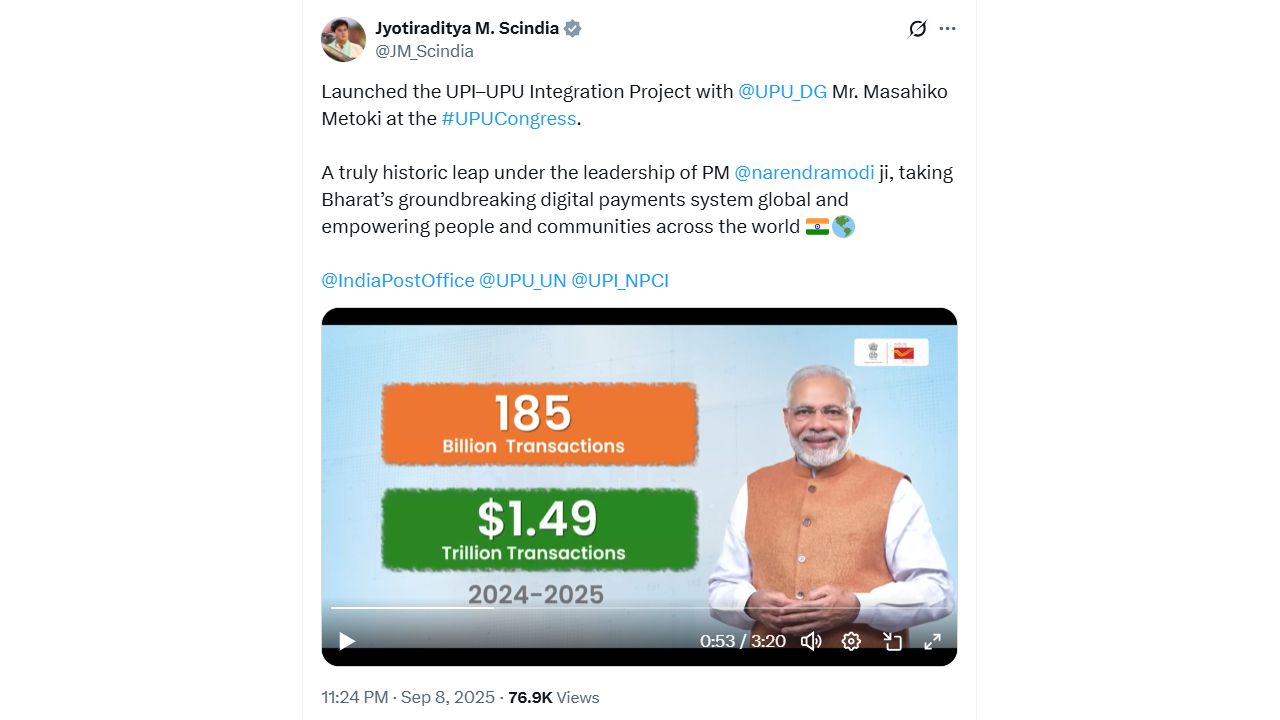Open the @UPU_DG mention
This screenshot has height=720, width=1280.
click(x=782, y=91)
